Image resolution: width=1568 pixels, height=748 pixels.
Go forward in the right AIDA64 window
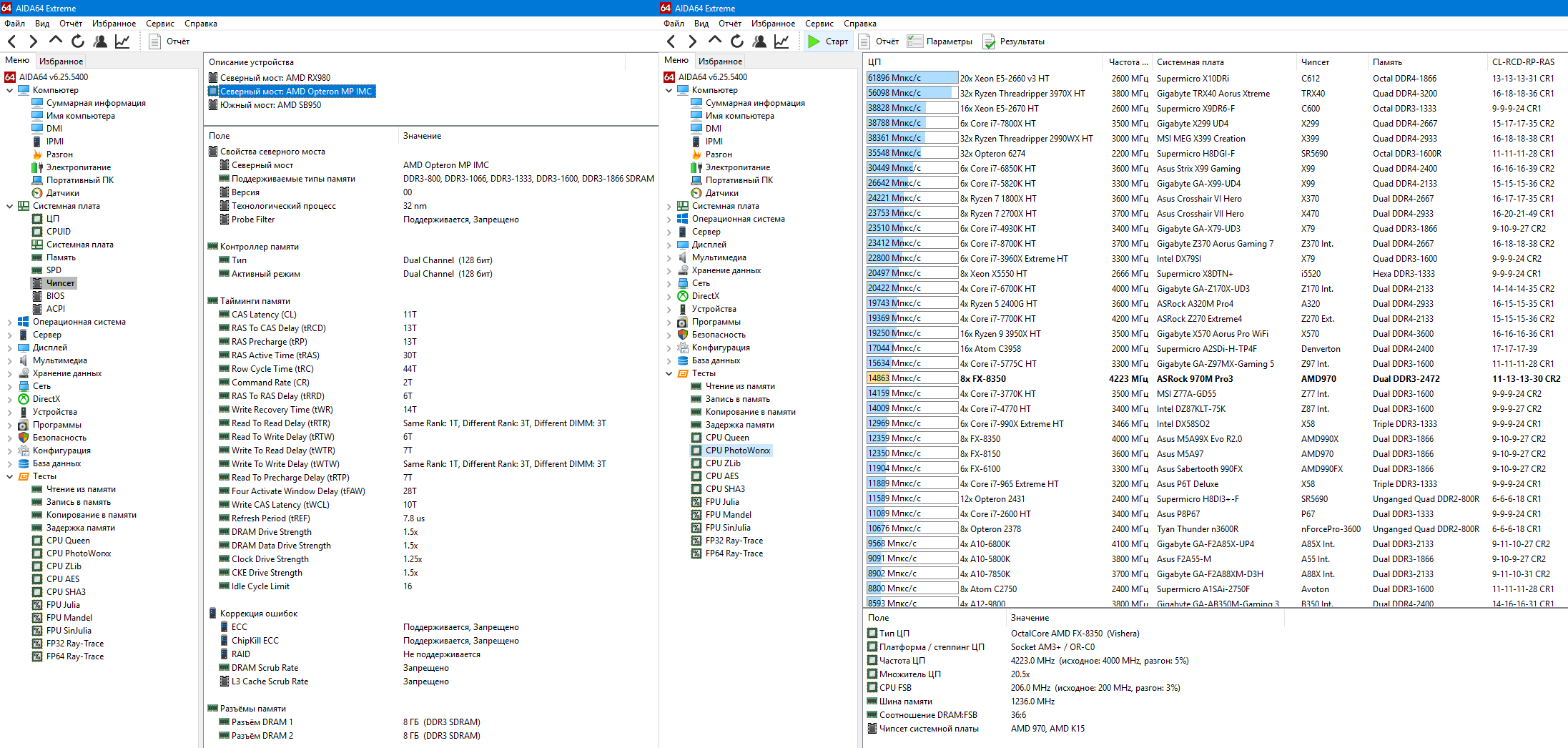click(x=693, y=41)
